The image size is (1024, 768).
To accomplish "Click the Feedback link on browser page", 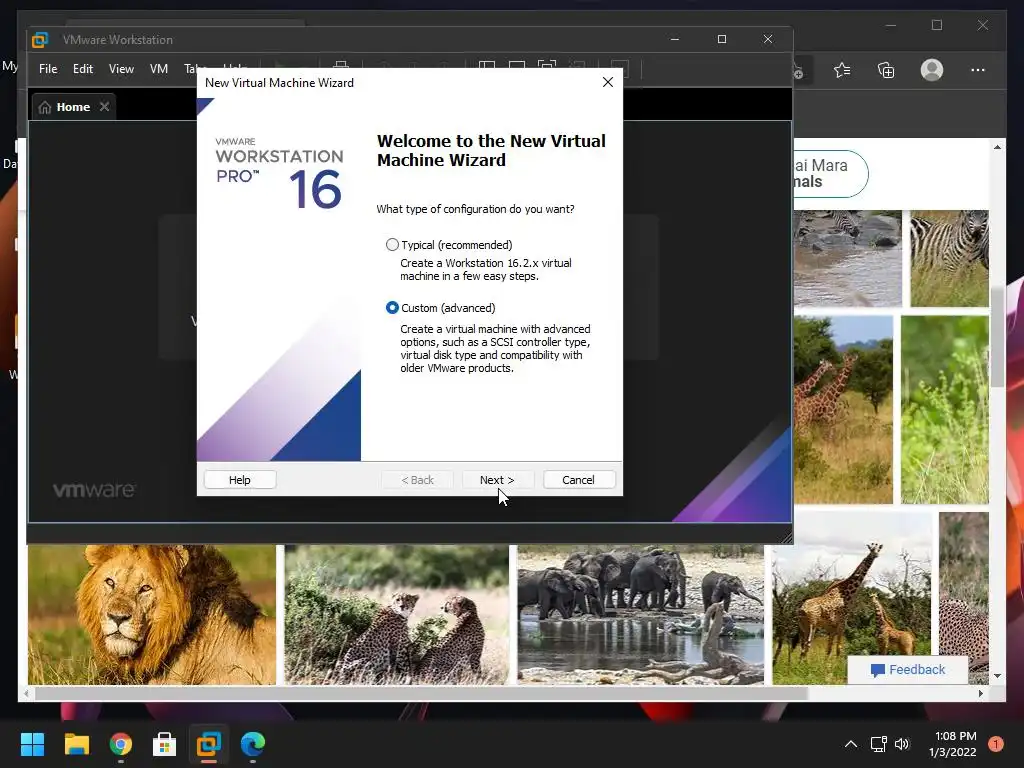I will click(908, 669).
